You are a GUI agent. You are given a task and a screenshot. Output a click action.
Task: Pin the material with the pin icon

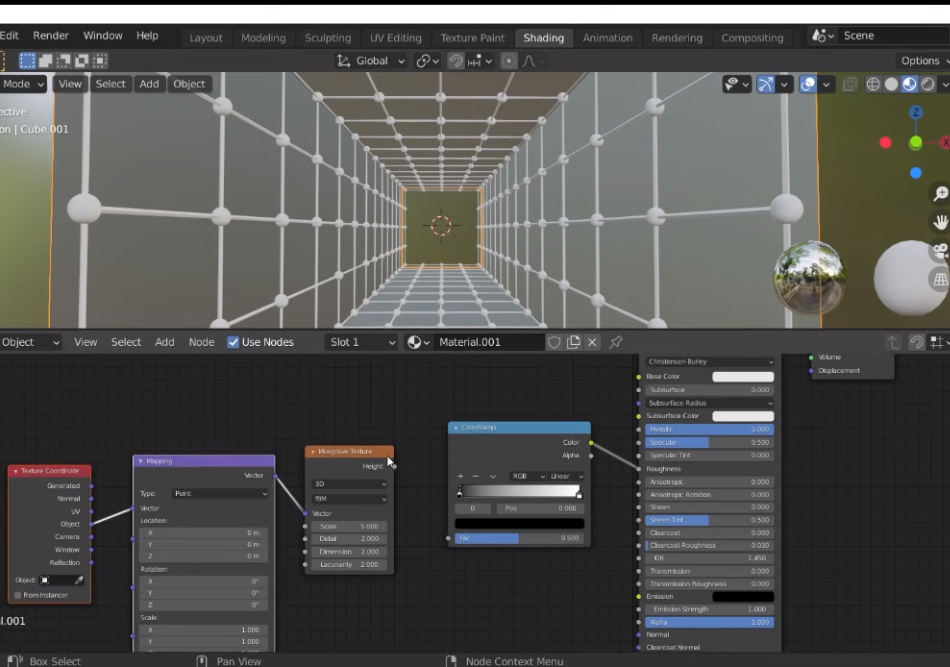click(616, 342)
